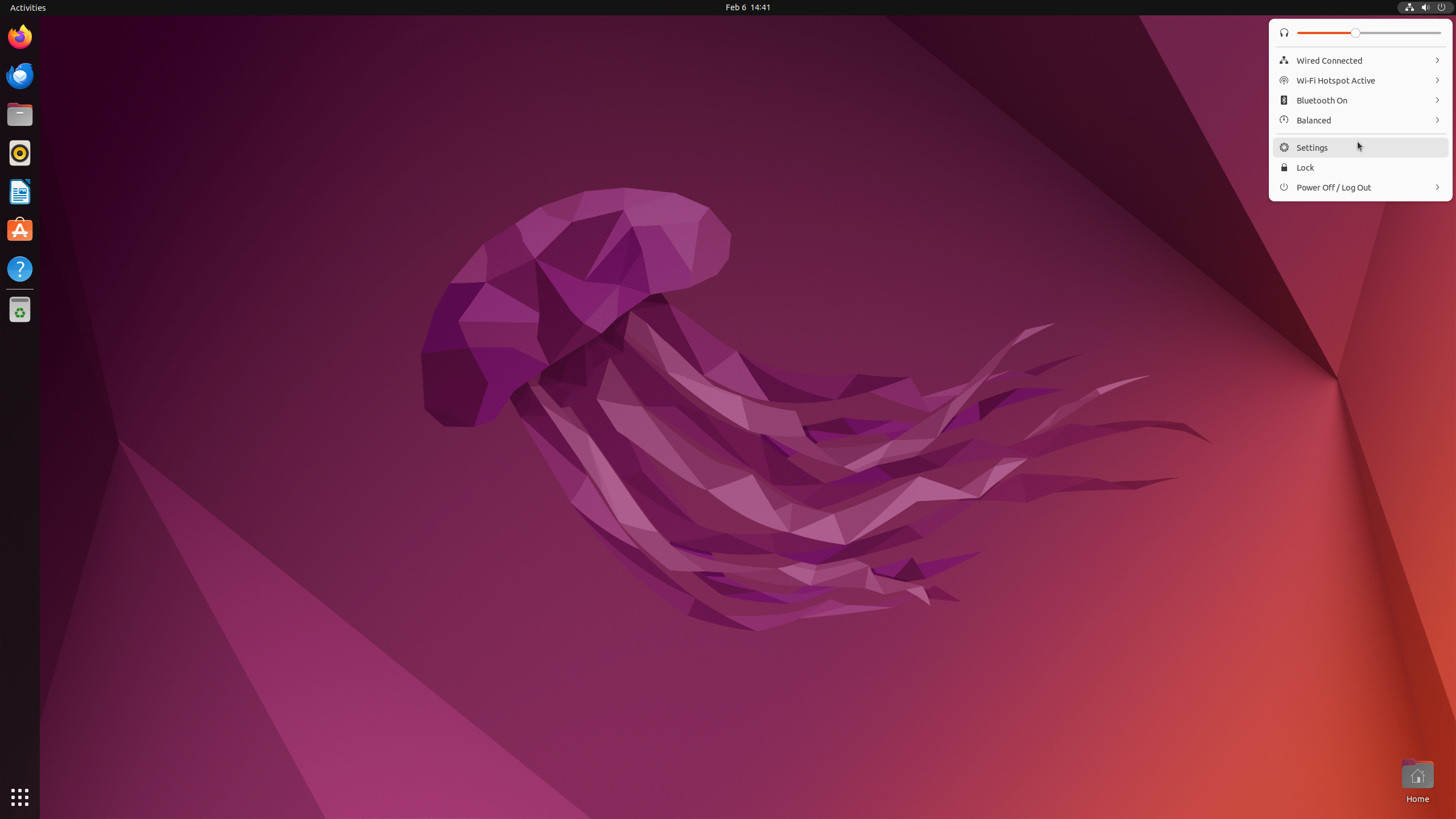Image resolution: width=1456 pixels, height=819 pixels.
Task: Click the Bluetooth icon in menu
Action: click(x=1284, y=100)
